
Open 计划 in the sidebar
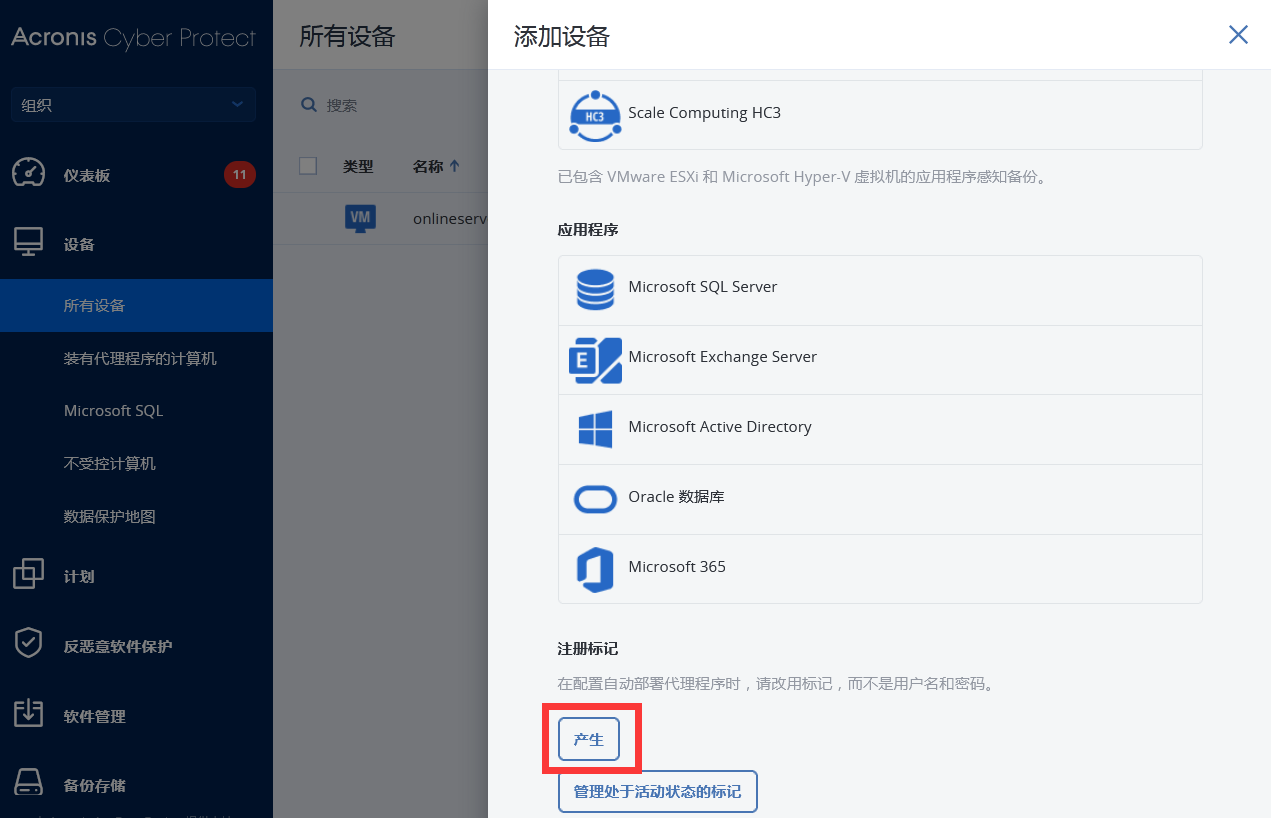[x=79, y=576]
